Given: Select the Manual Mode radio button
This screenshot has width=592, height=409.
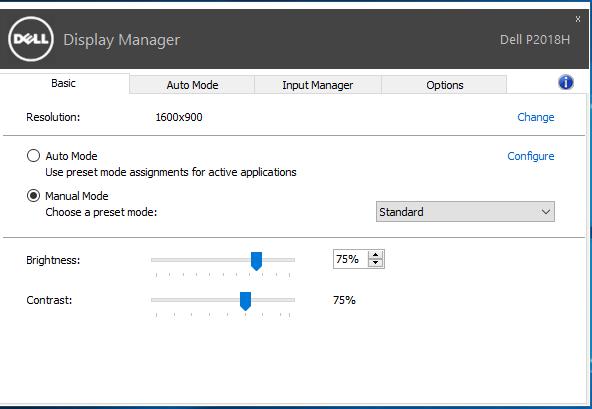Looking at the screenshot, I should click(33, 196).
